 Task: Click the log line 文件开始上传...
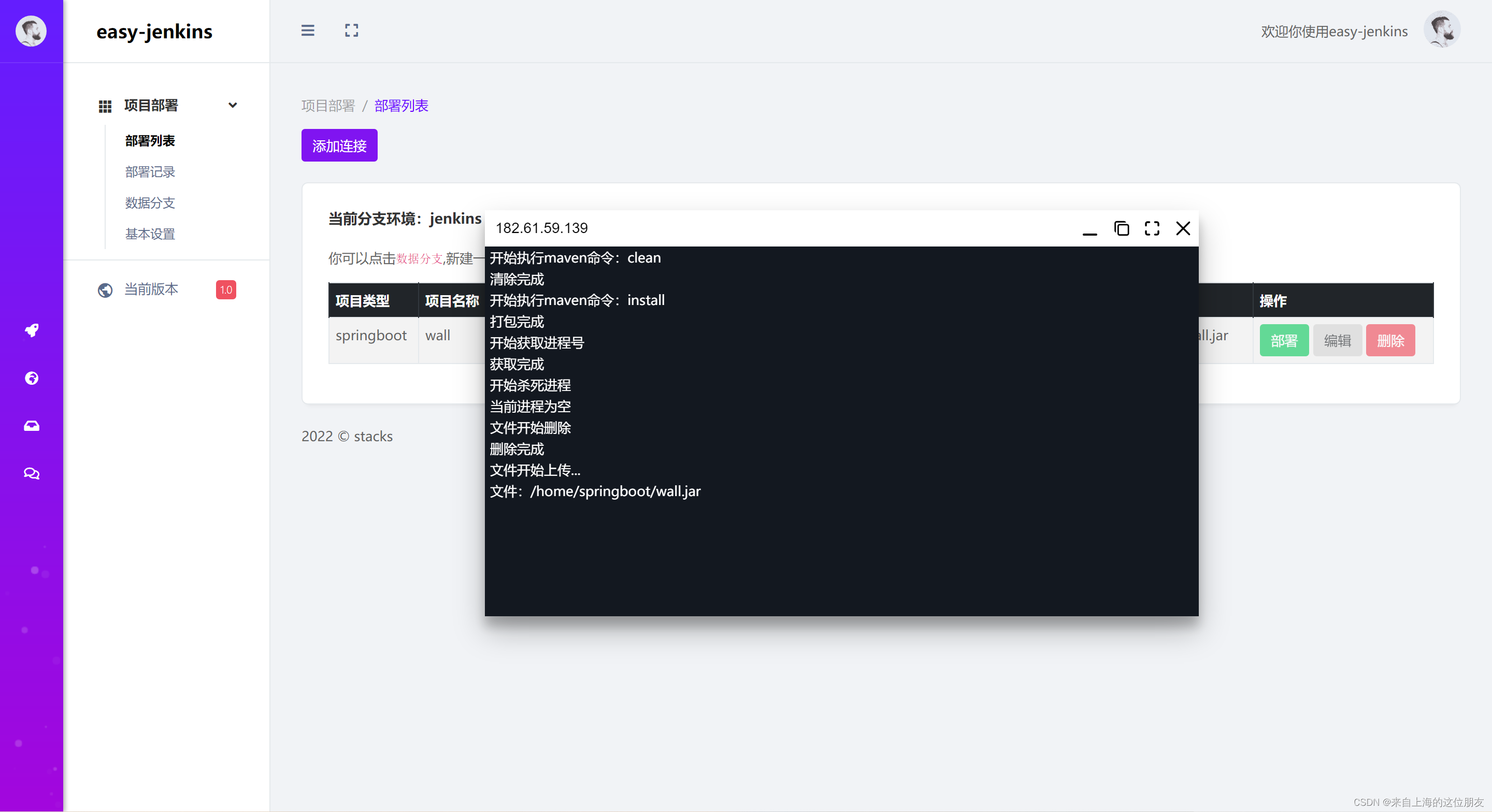[x=535, y=470]
